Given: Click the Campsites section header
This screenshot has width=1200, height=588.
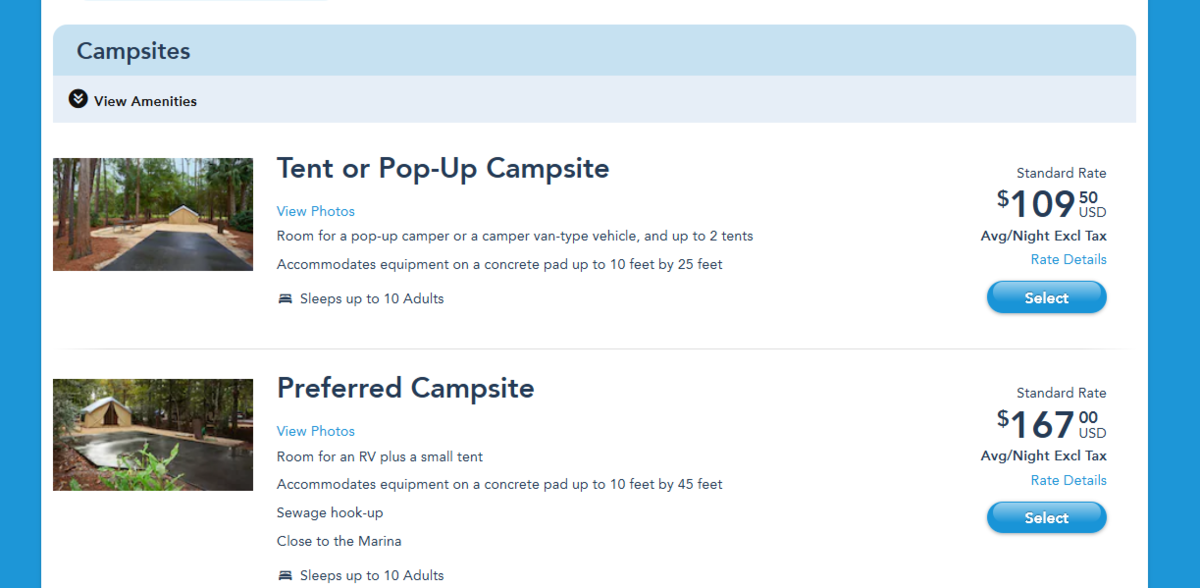Looking at the screenshot, I should pos(133,51).
